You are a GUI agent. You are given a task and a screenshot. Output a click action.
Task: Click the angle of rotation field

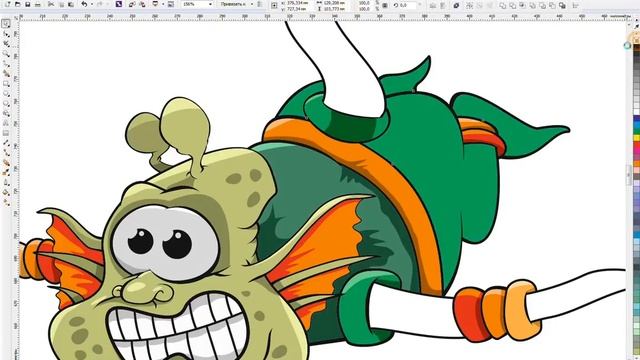[x=409, y=5]
